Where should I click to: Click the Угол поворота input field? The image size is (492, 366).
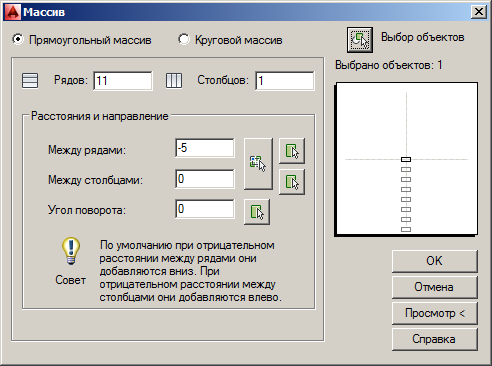205,209
